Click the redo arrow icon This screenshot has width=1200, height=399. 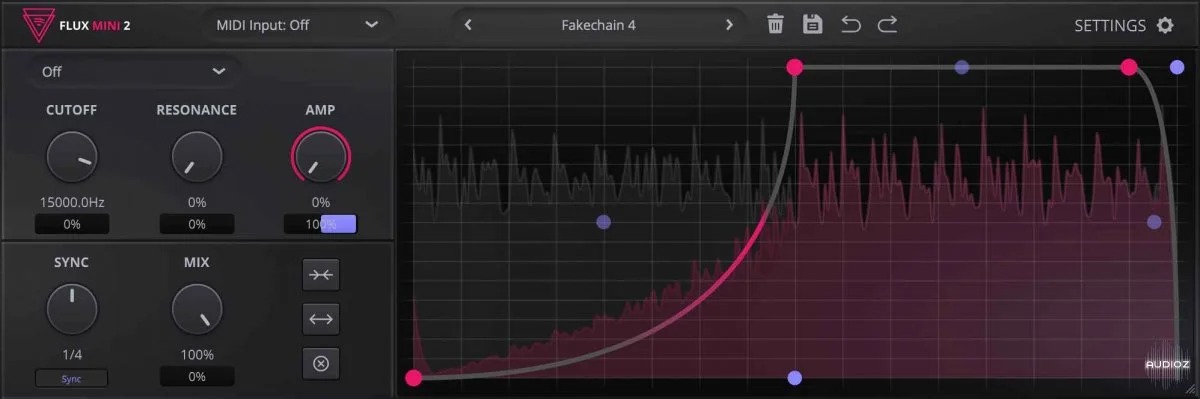click(887, 24)
